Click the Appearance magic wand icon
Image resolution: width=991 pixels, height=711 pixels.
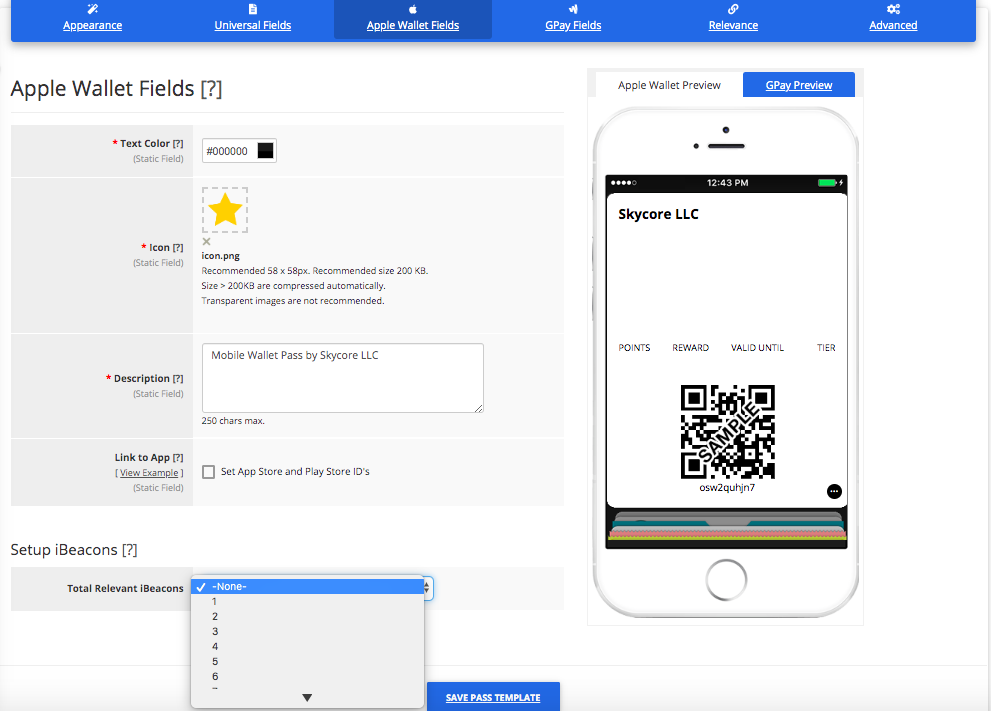click(x=93, y=9)
